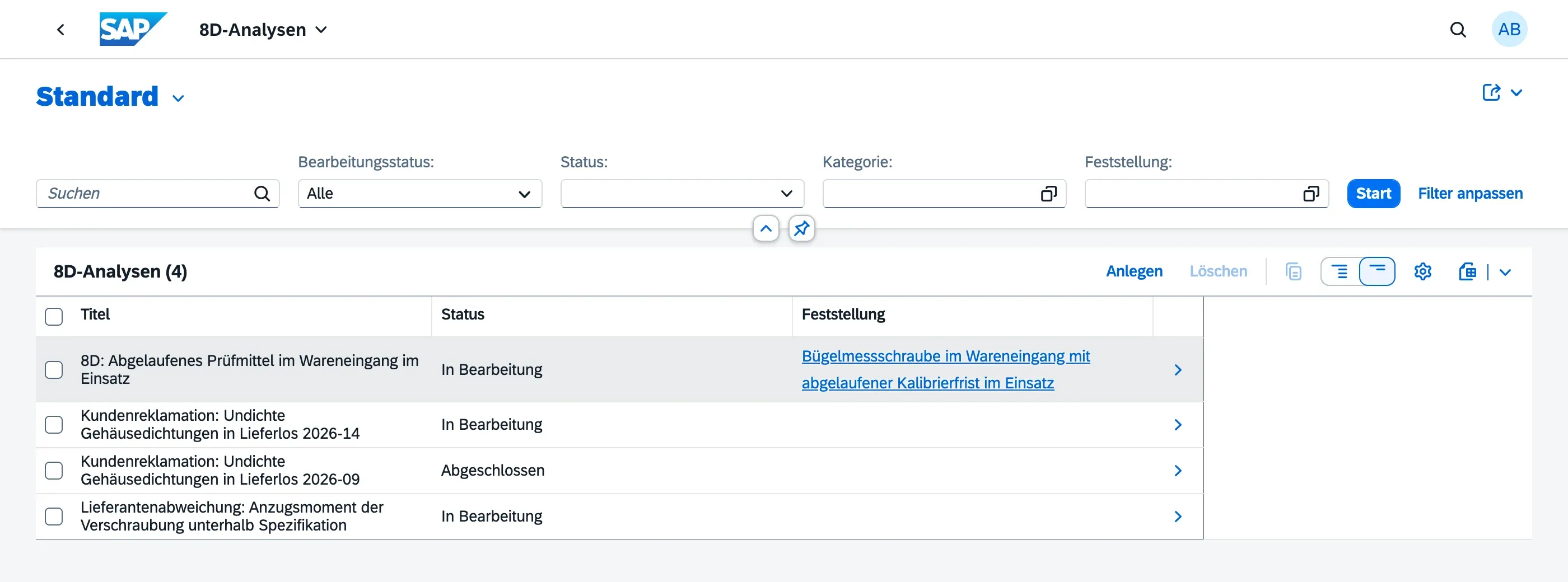The width and height of the screenshot is (1568, 582).
Task: Open the Lieferlos 2026-14 row arrow
Action: tap(1178, 425)
